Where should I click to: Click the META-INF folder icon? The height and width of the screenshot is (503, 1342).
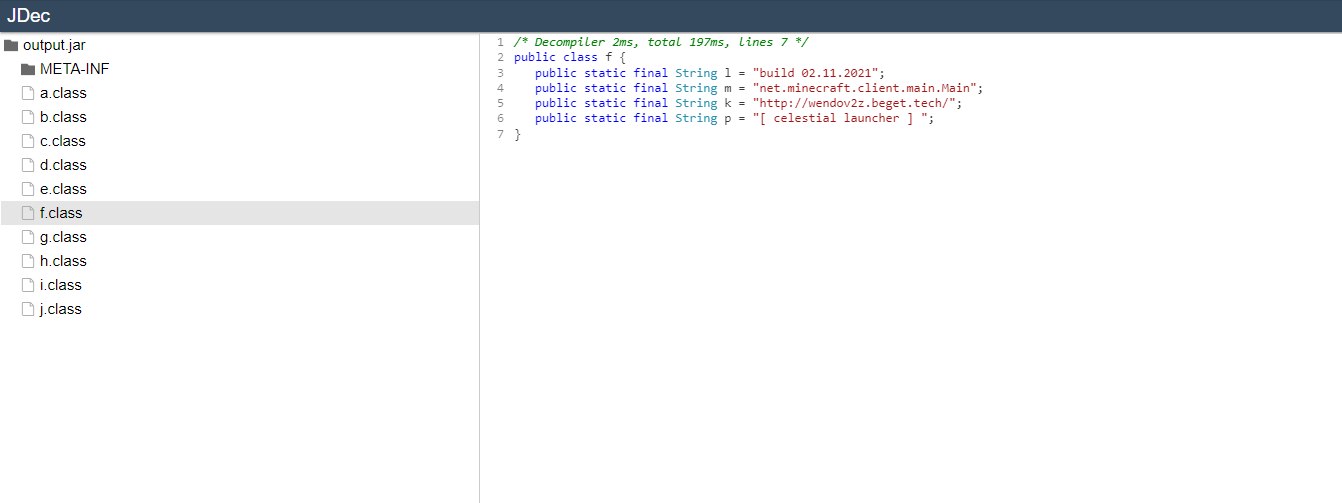tap(28, 69)
